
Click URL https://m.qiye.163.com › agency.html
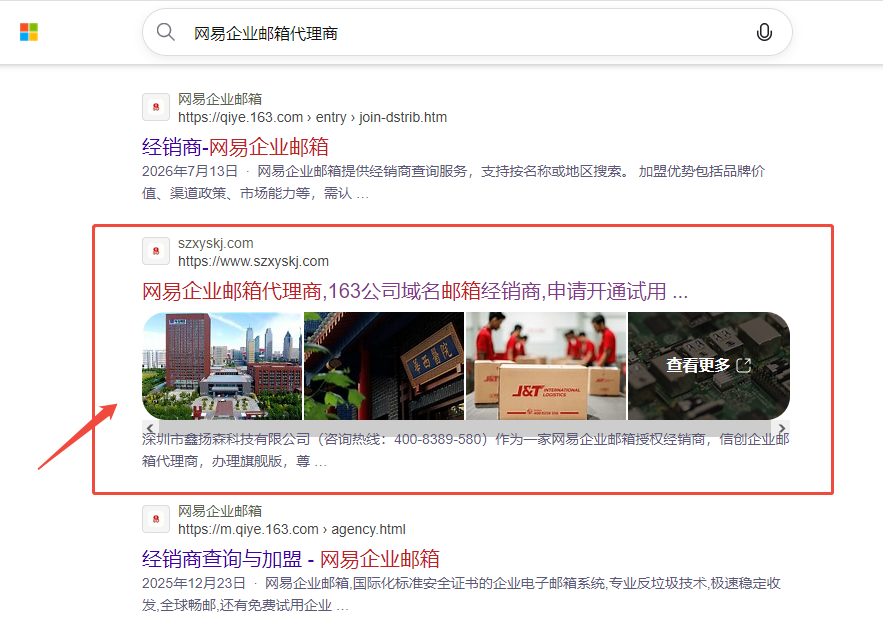(x=292, y=529)
